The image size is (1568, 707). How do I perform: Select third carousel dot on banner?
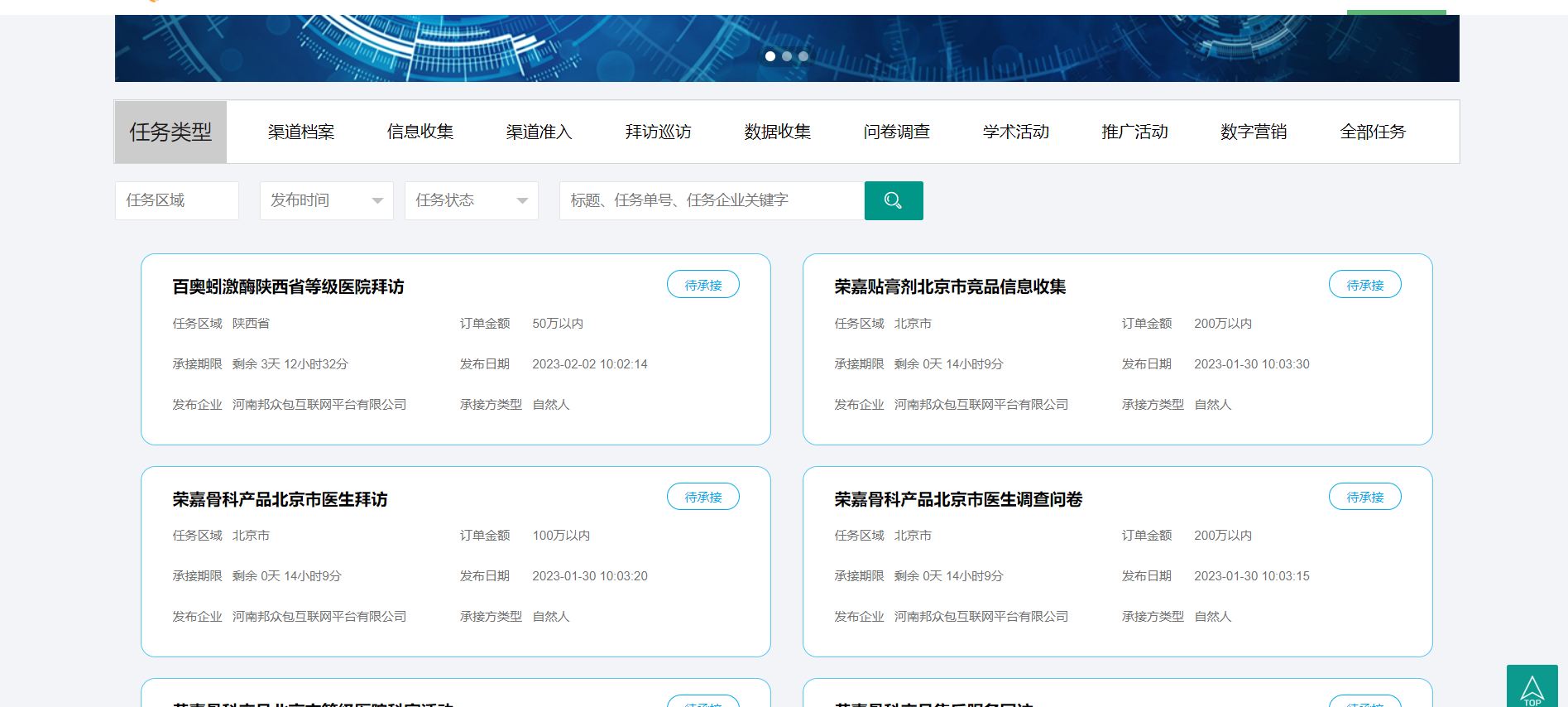click(x=803, y=56)
